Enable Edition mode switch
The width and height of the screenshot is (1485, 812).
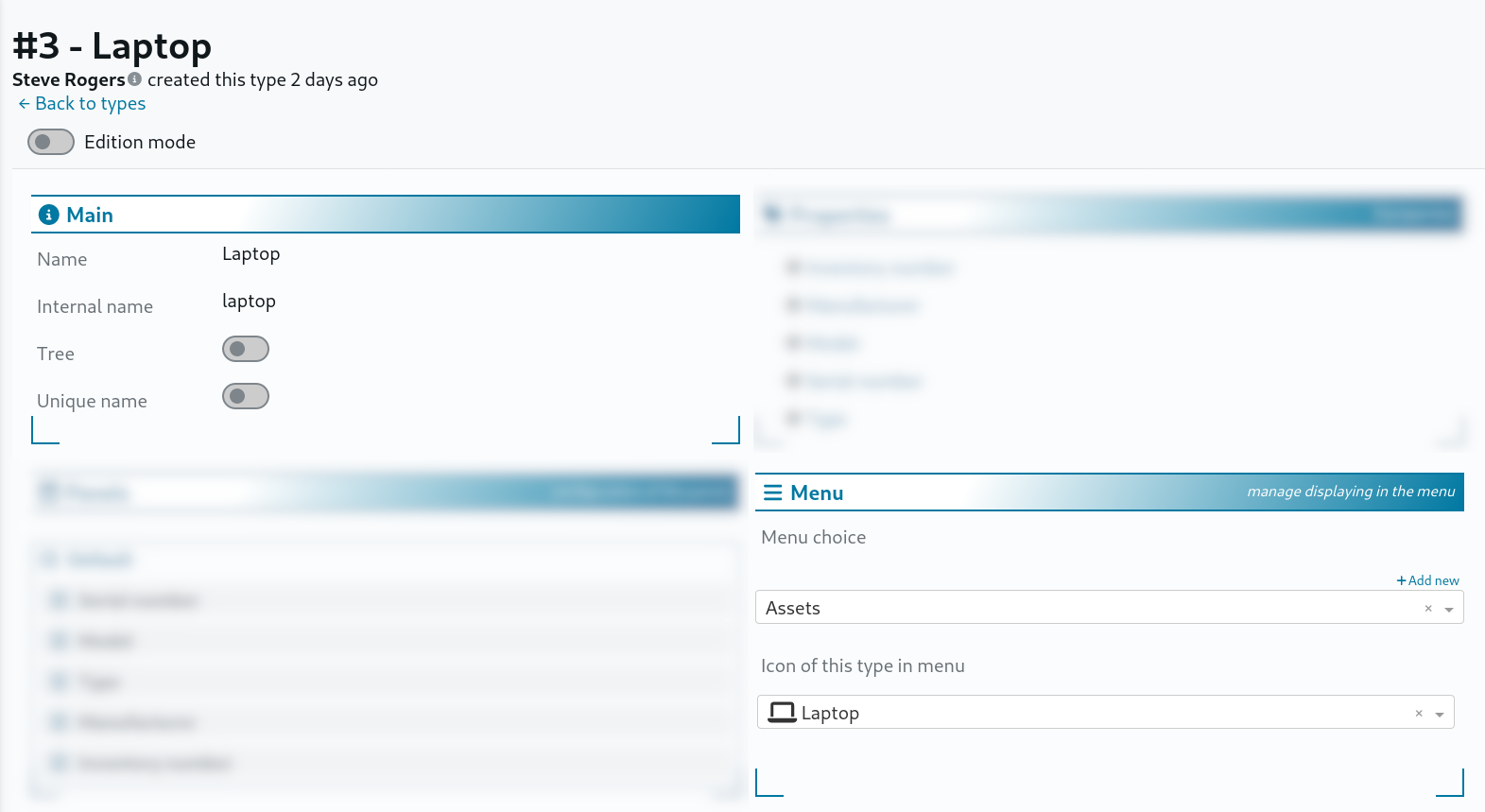pos(51,143)
